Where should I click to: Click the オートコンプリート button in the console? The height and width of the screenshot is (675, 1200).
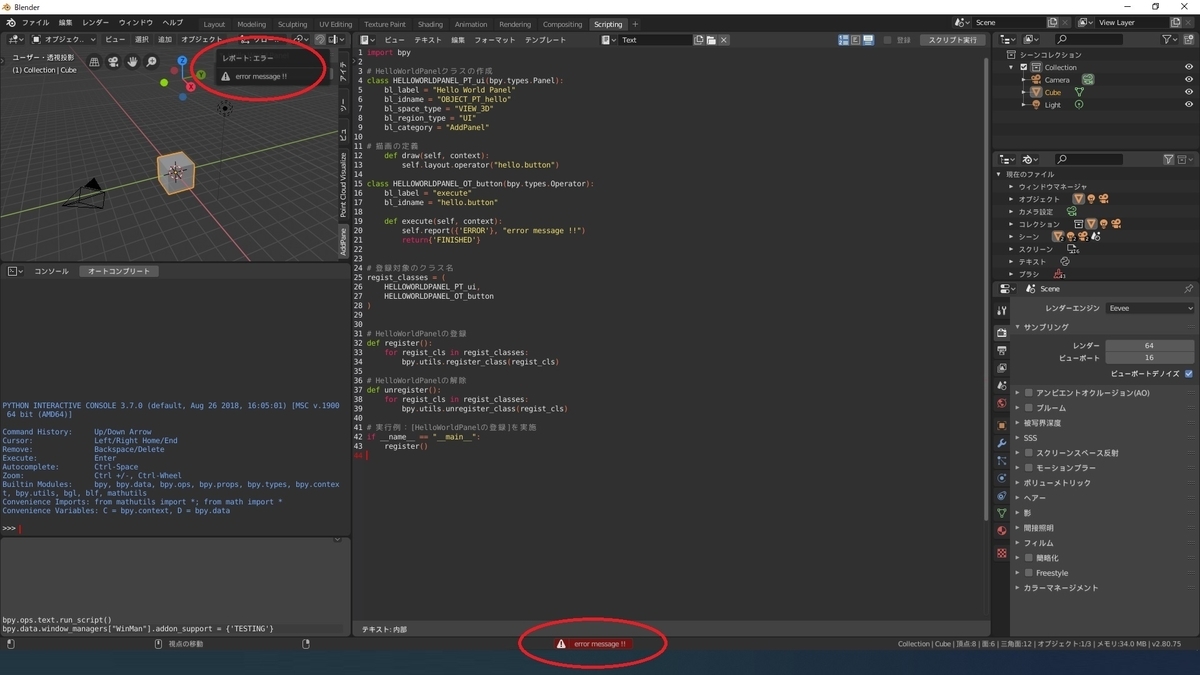click(118, 270)
